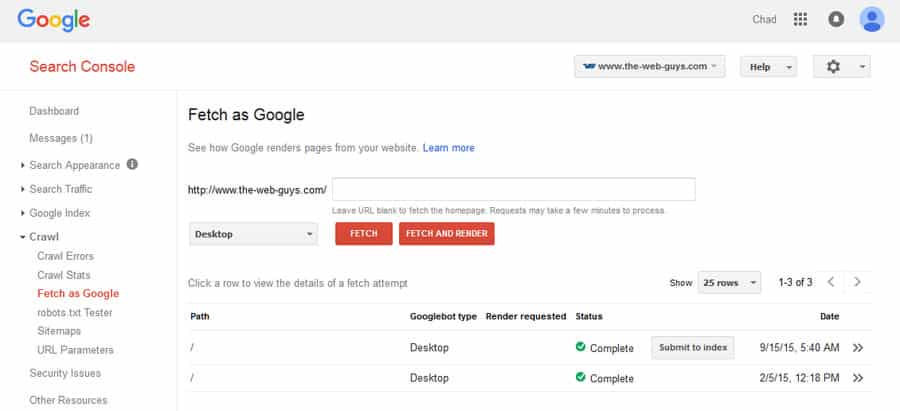The image size is (900, 411).
Task: Click the 2/5/15, 12:18 PM date
Action: (x=800, y=378)
